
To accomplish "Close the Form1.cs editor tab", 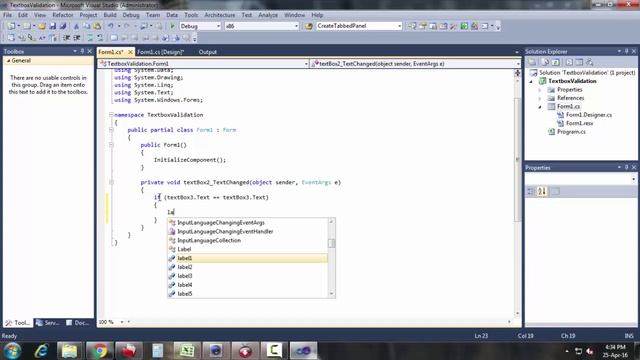I will pyautogui.click(x=130, y=52).
